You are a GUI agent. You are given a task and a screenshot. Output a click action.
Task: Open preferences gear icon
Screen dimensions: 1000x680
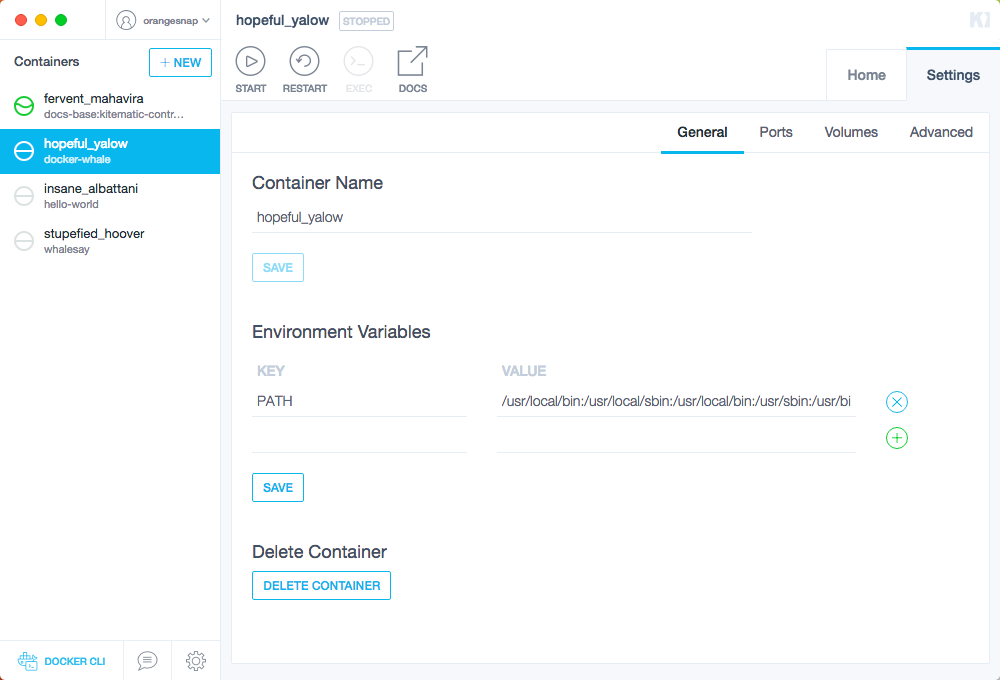click(x=196, y=661)
